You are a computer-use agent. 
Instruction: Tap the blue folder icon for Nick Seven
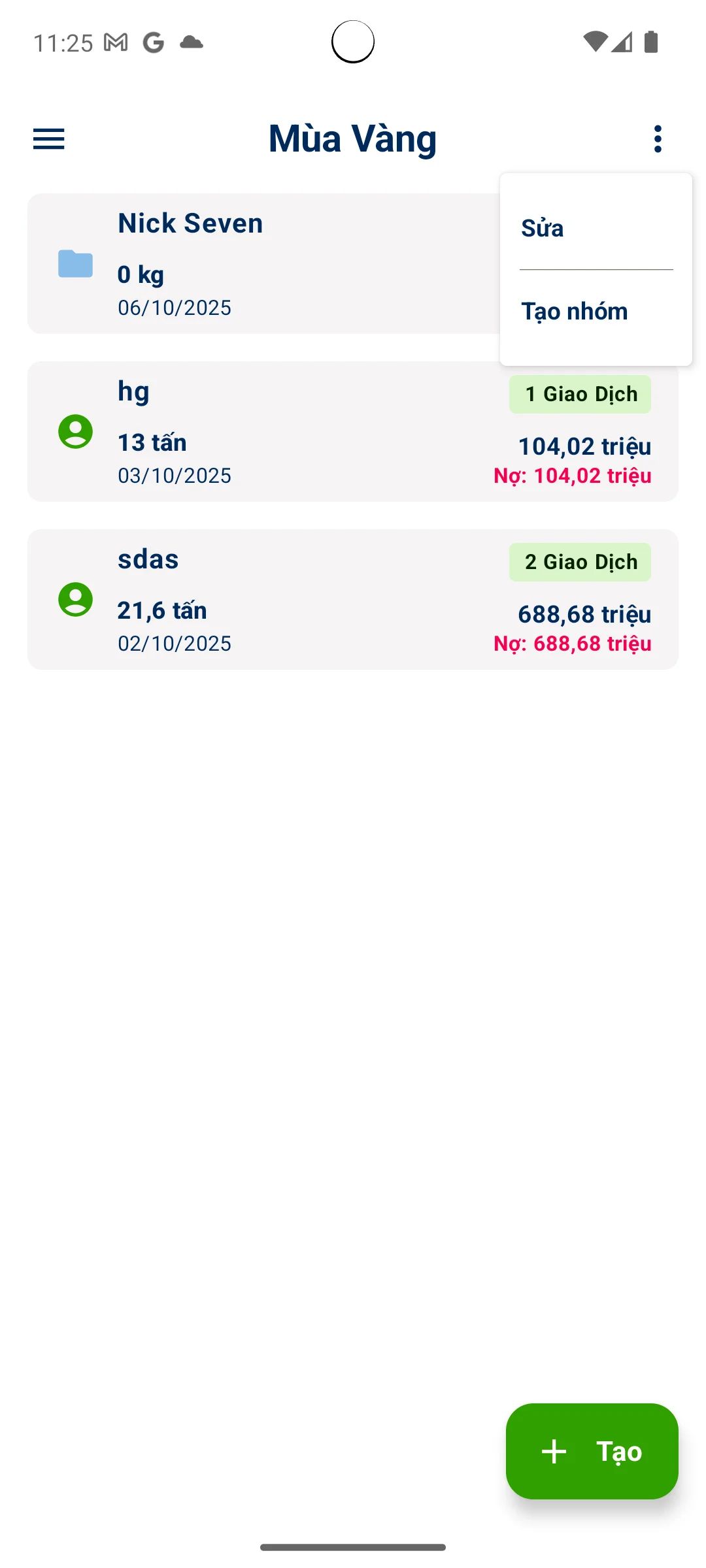coord(75,264)
